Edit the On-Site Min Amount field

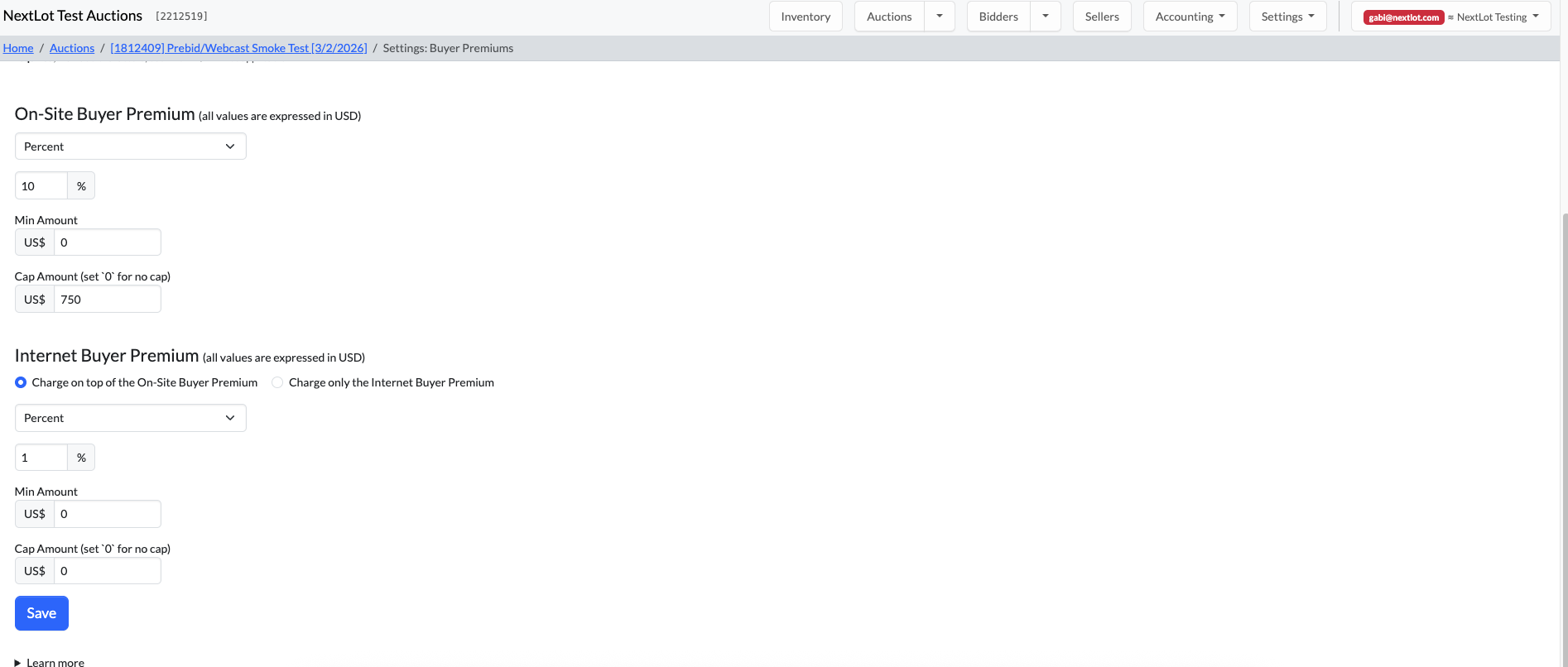click(108, 242)
